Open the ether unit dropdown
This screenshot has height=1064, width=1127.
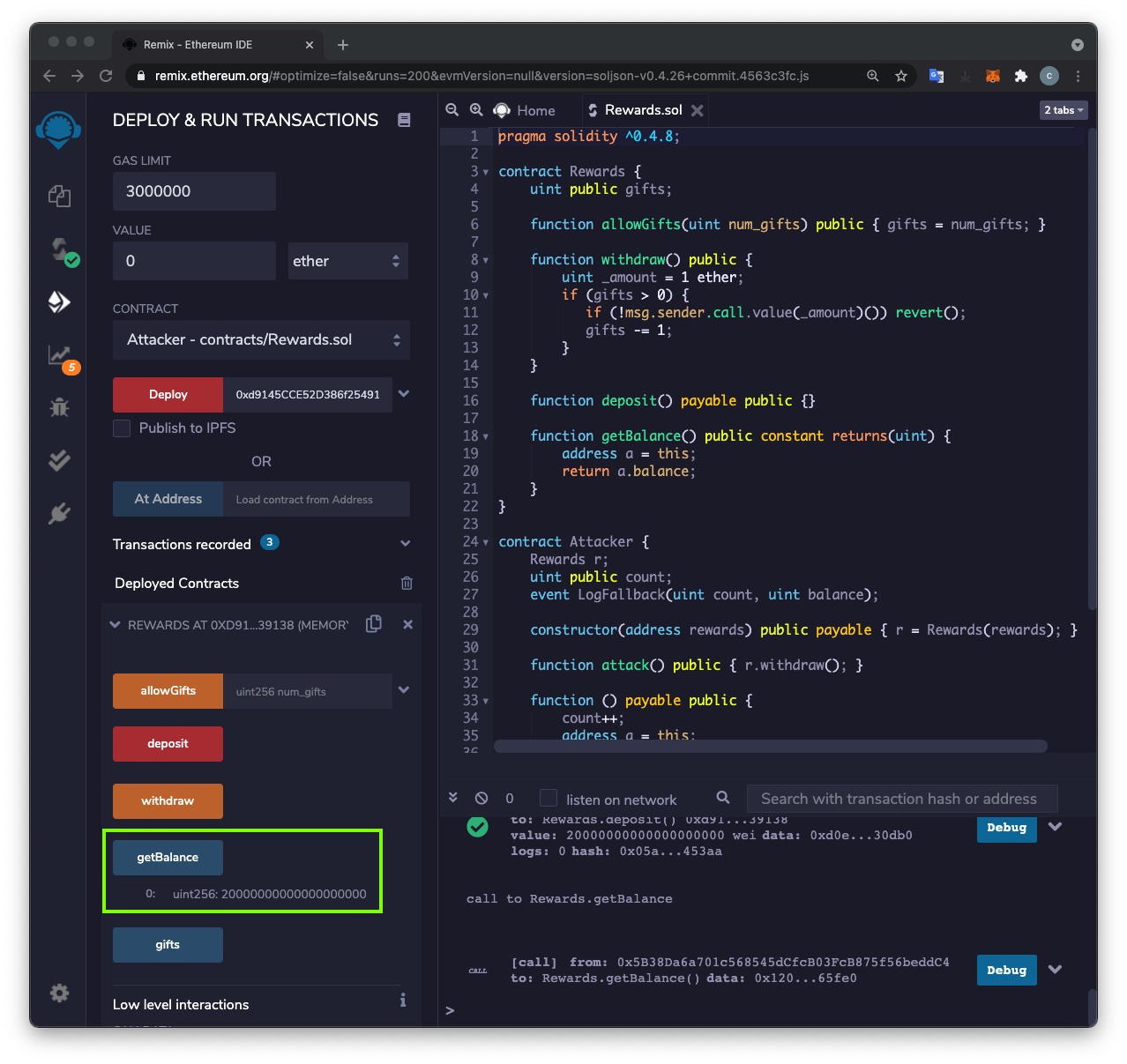pos(348,261)
